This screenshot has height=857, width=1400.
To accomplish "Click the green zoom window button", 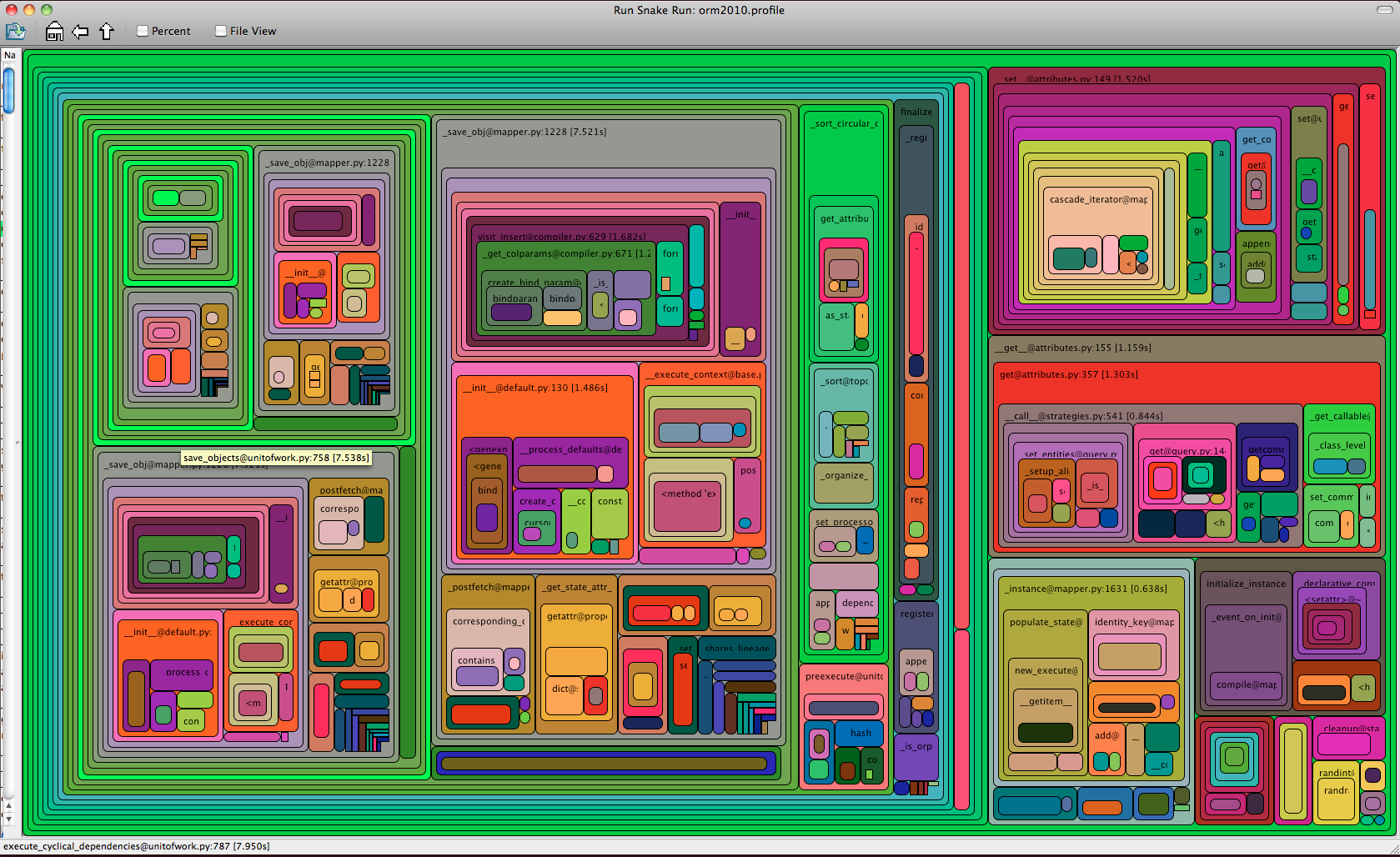I will [47, 10].
